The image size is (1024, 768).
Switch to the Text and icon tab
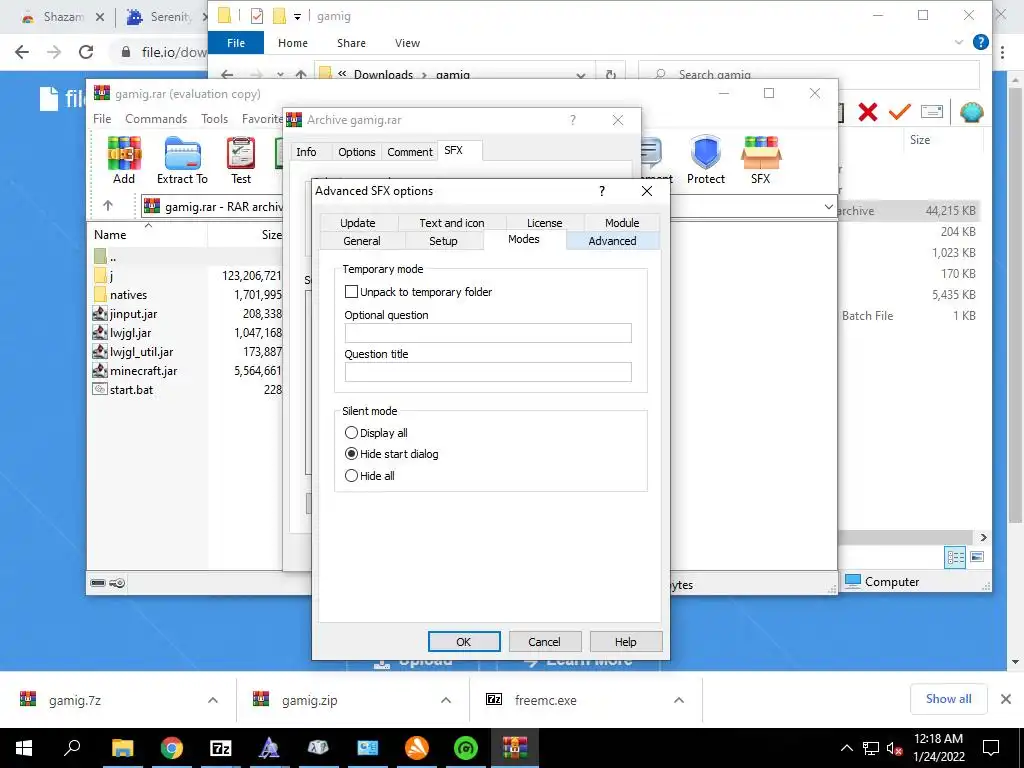point(452,223)
